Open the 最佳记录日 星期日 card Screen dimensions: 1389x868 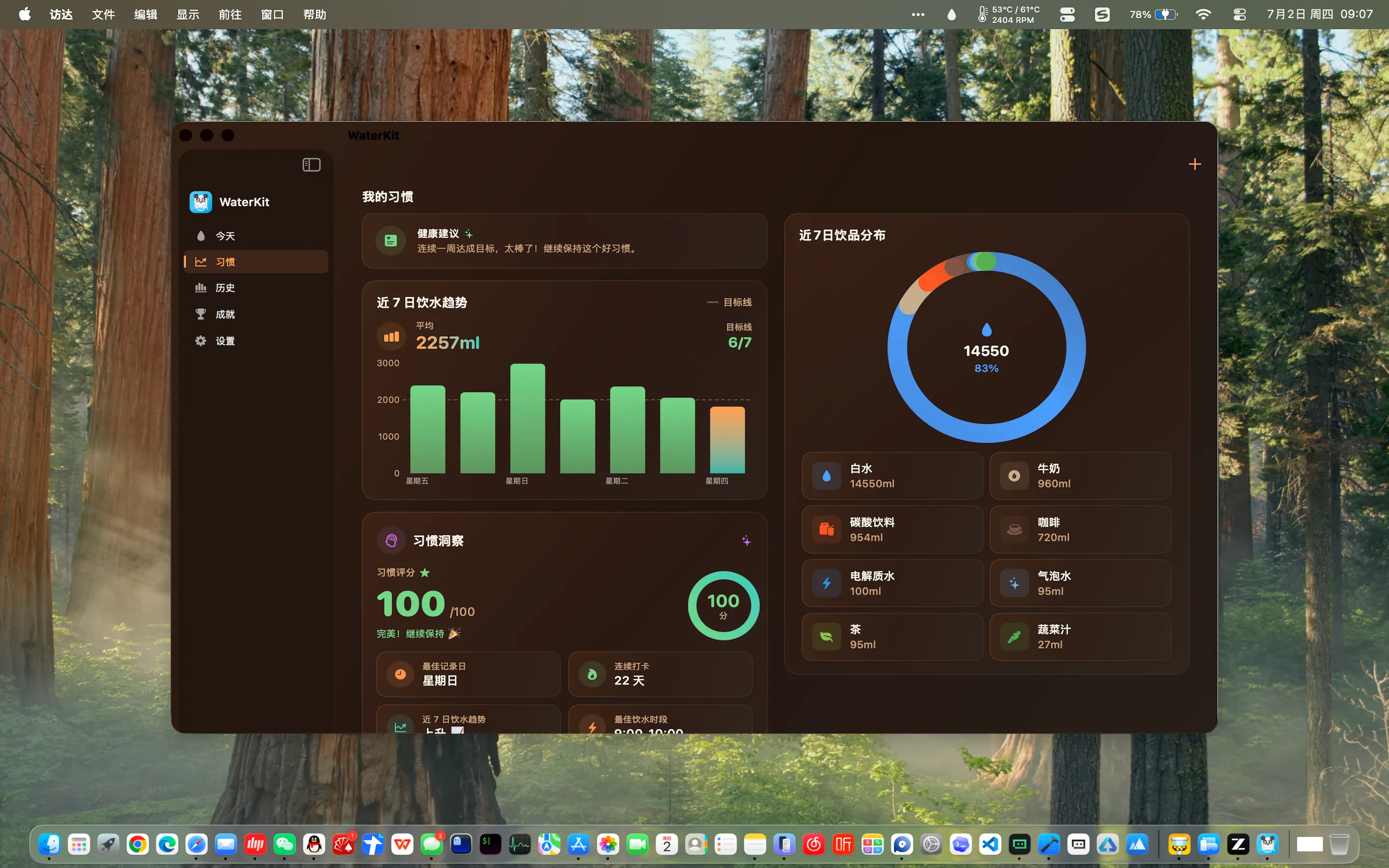pyautogui.click(x=468, y=674)
